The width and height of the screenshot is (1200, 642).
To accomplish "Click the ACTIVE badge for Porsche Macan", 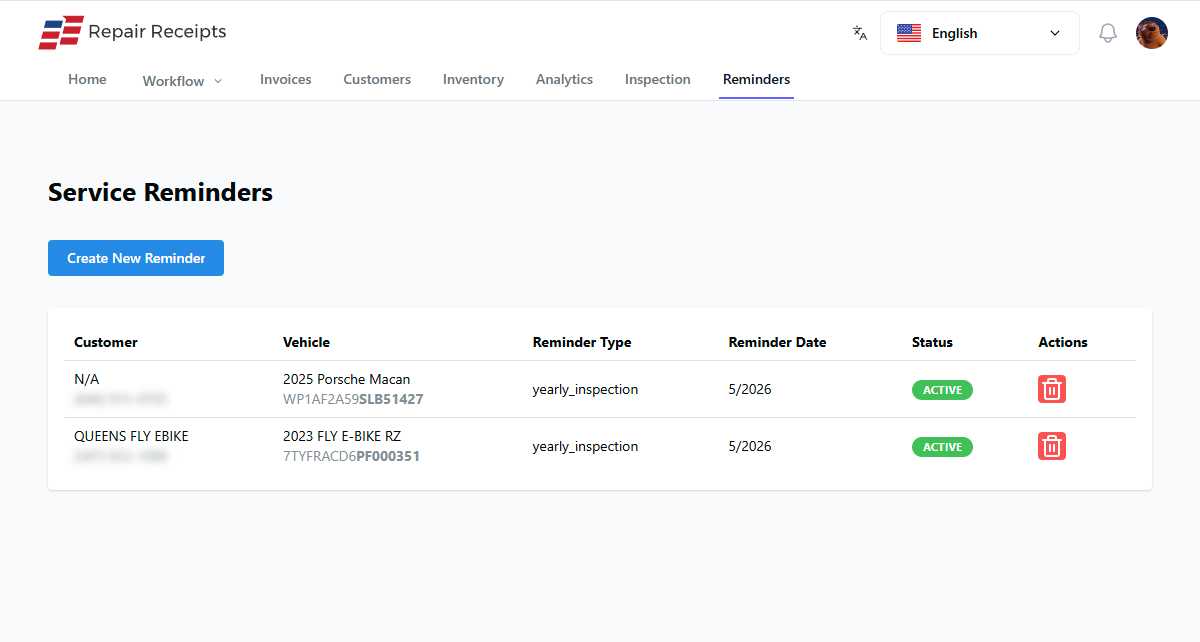I will point(942,390).
